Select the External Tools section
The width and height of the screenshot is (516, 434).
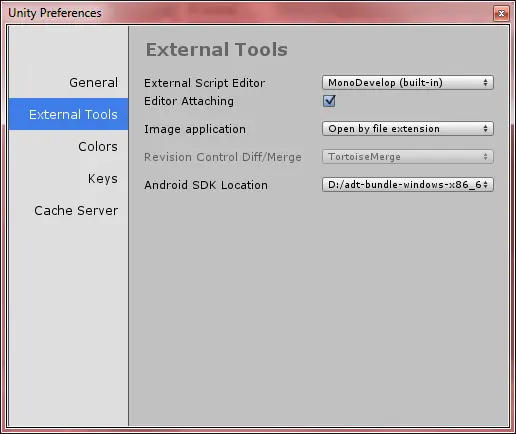[69, 114]
